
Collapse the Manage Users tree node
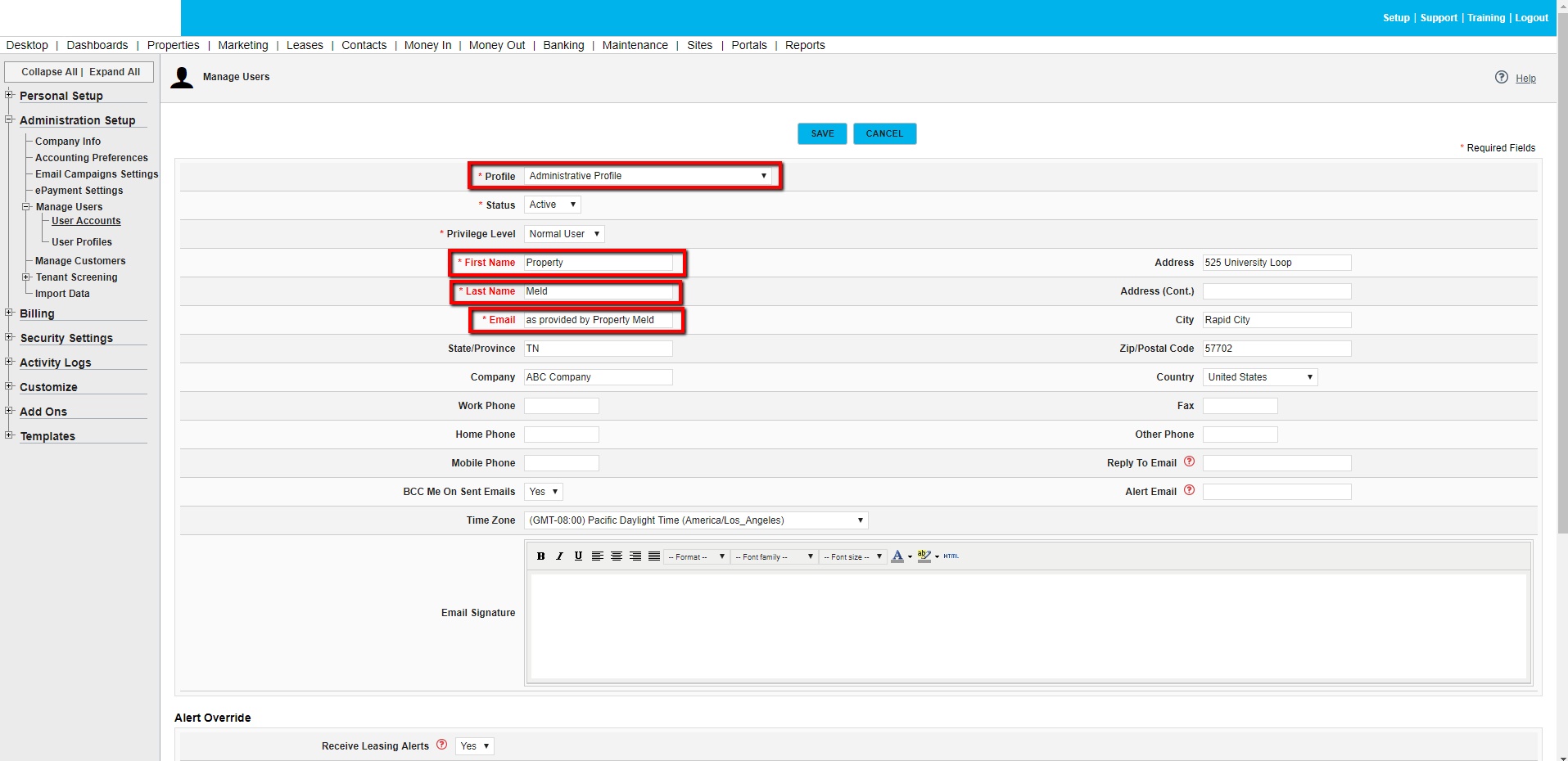click(26, 207)
